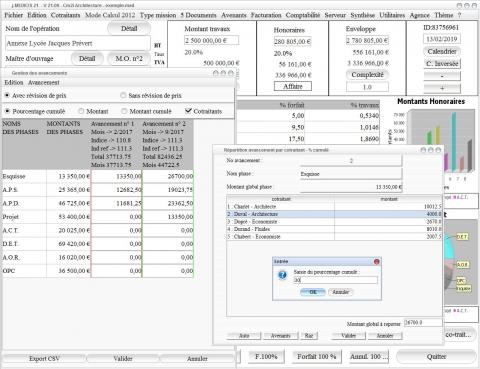Confirm with OK in the Entrée dialog
Image resolution: width=480 pixels, height=369 pixels.
[x=313, y=292]
